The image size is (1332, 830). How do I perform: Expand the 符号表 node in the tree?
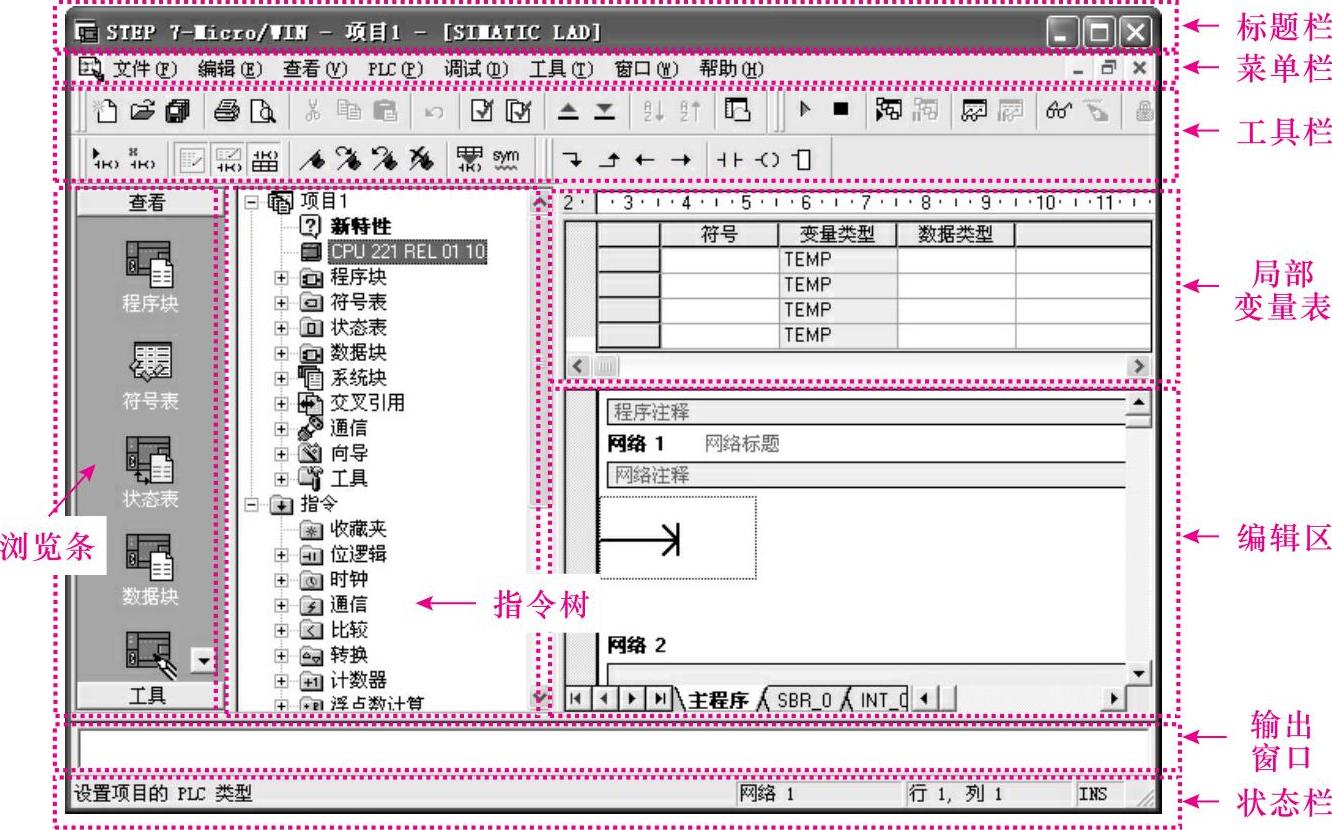(x=282, y=301)
